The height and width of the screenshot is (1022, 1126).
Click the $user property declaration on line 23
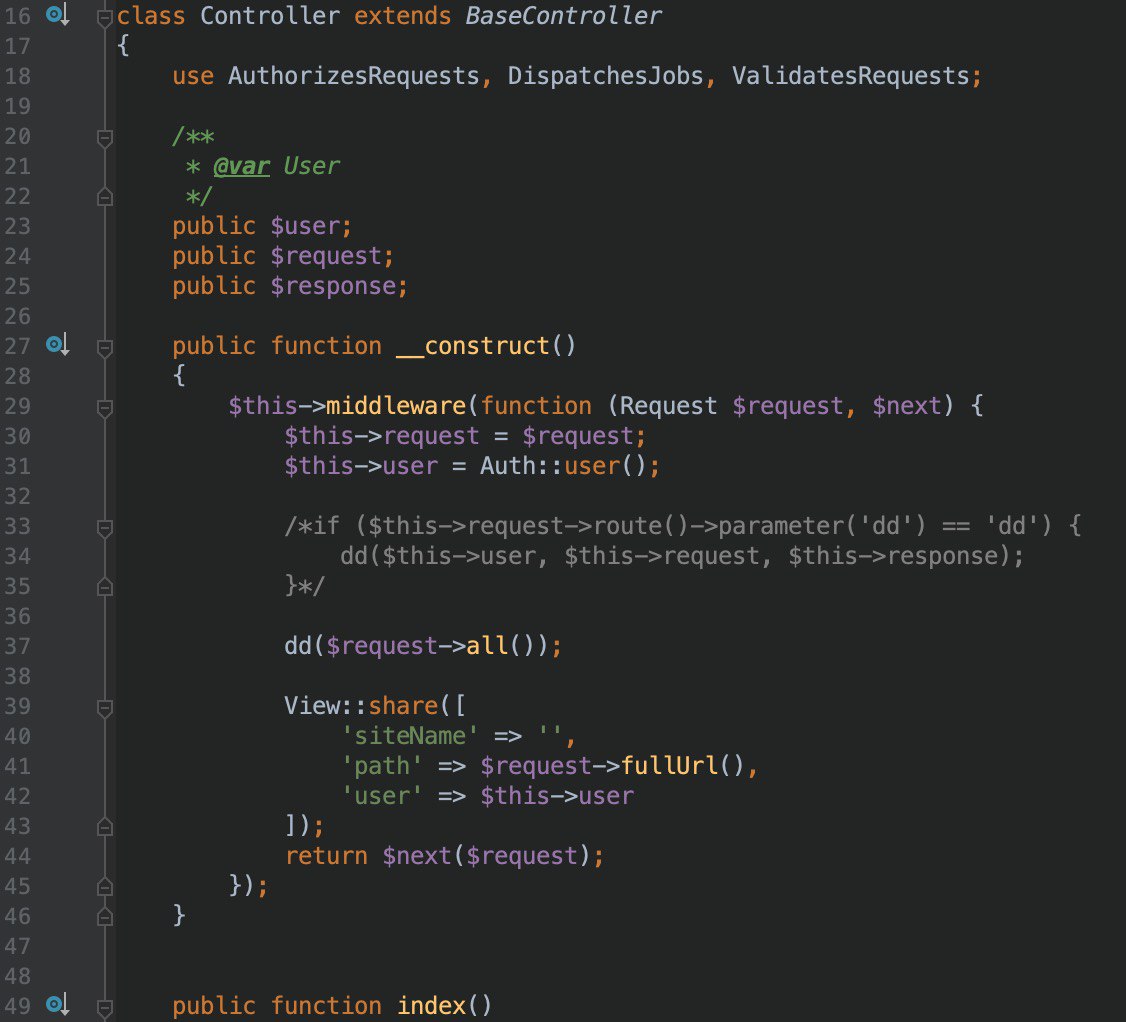tap(304, 226)
